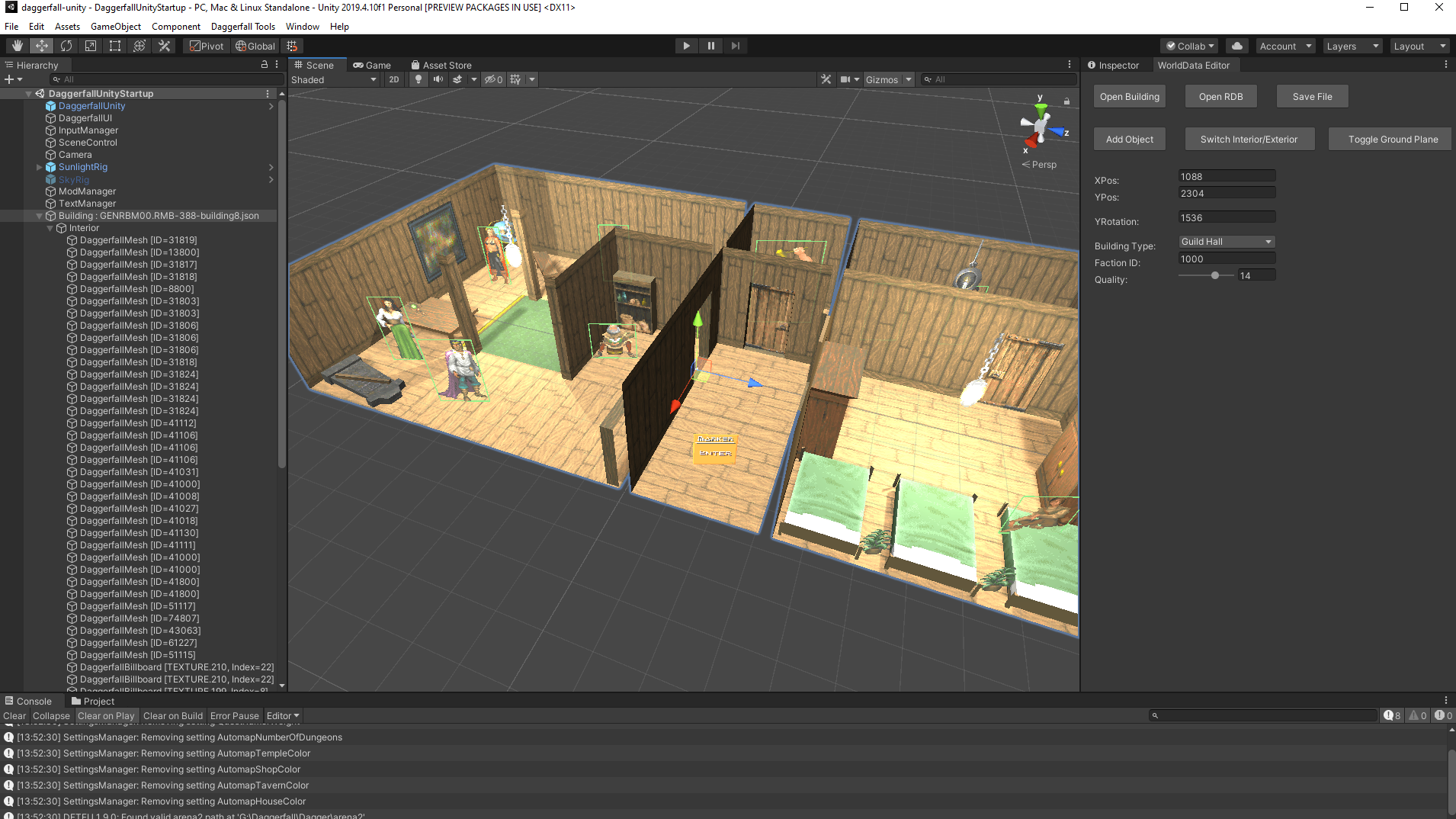The image size is (1456, 819).
Task: Select the Rect Transform tool
Action: (x=115, y=46)
